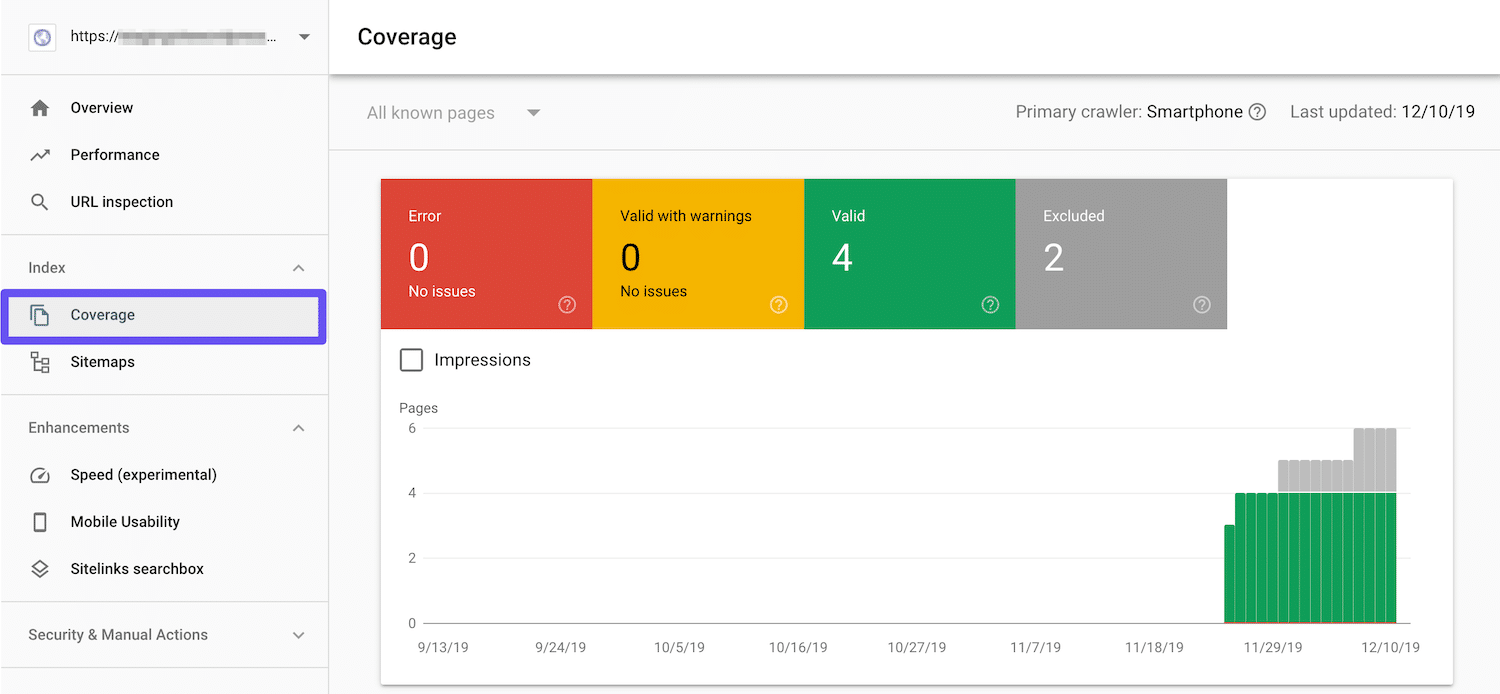Click the Primary crawler help icon
1500x694 pixels.
coord(1257,111)
